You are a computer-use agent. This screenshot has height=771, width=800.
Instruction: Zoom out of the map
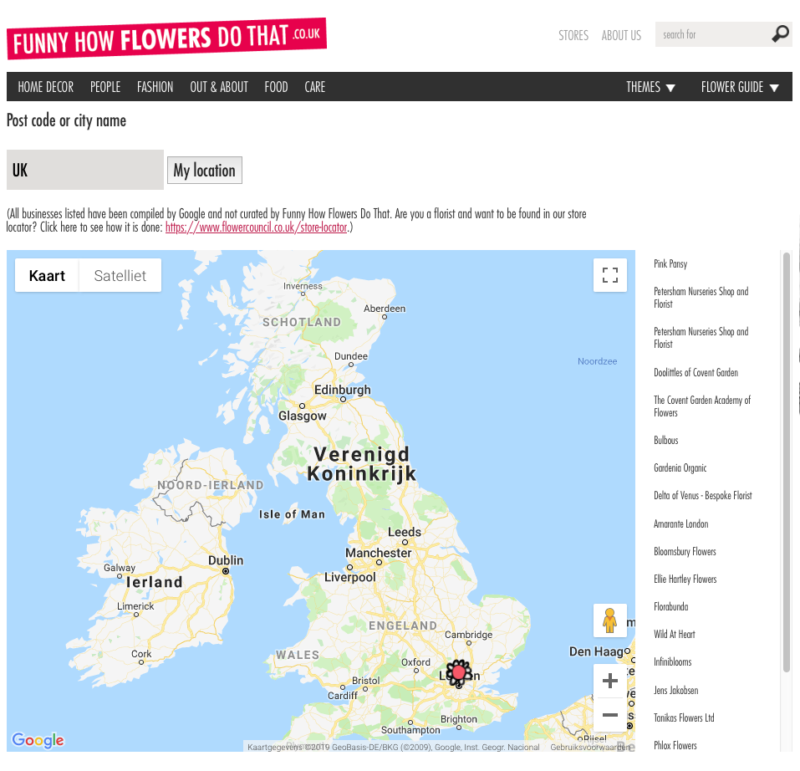[x=609, y=715]
